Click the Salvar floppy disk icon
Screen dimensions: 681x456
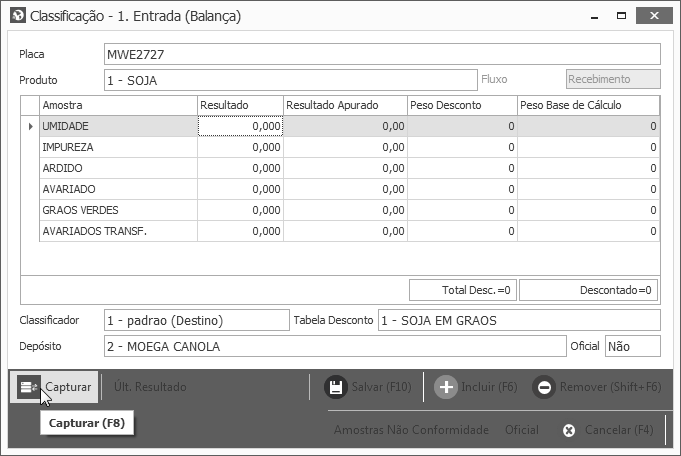pos(335,387)
